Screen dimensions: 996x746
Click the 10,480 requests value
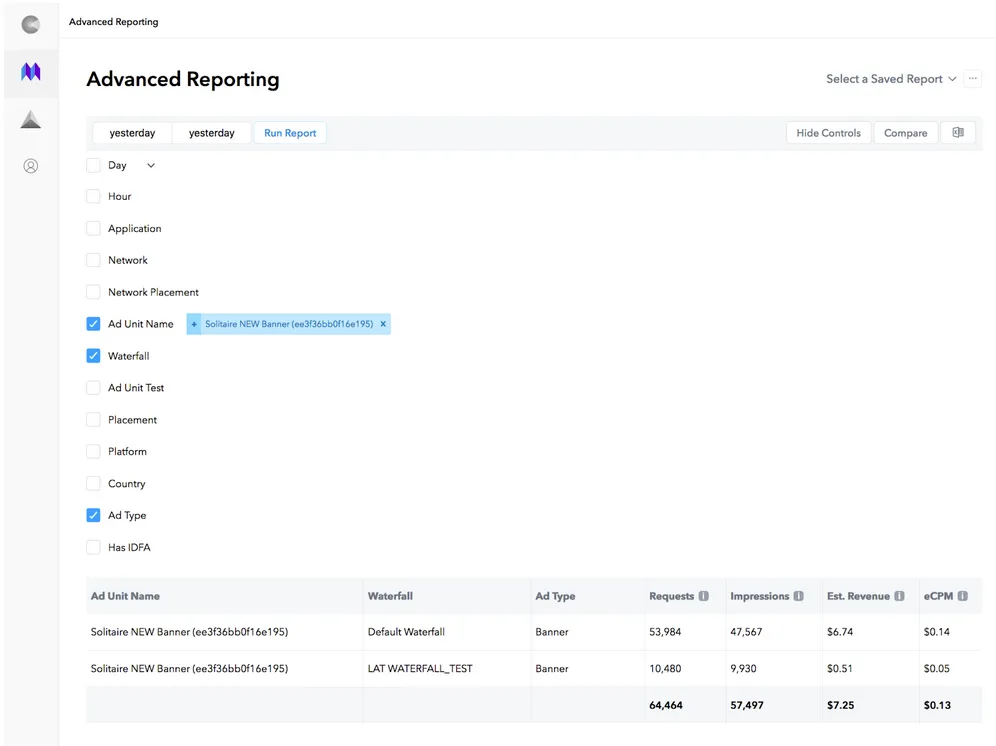[665, 668]
